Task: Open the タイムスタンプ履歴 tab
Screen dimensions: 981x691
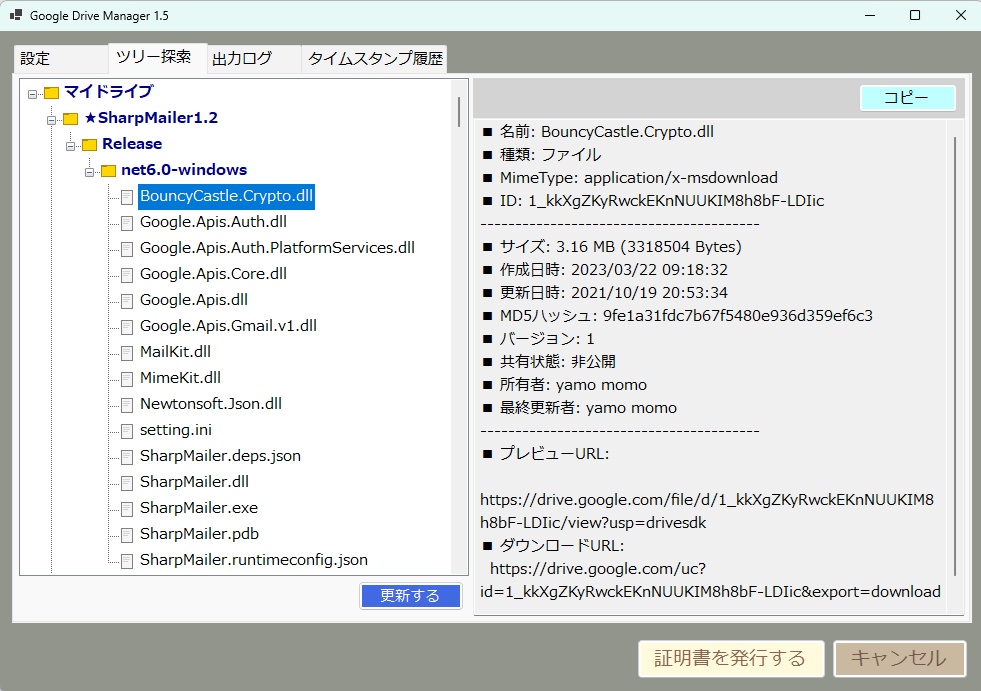Action: click(374, 59)
